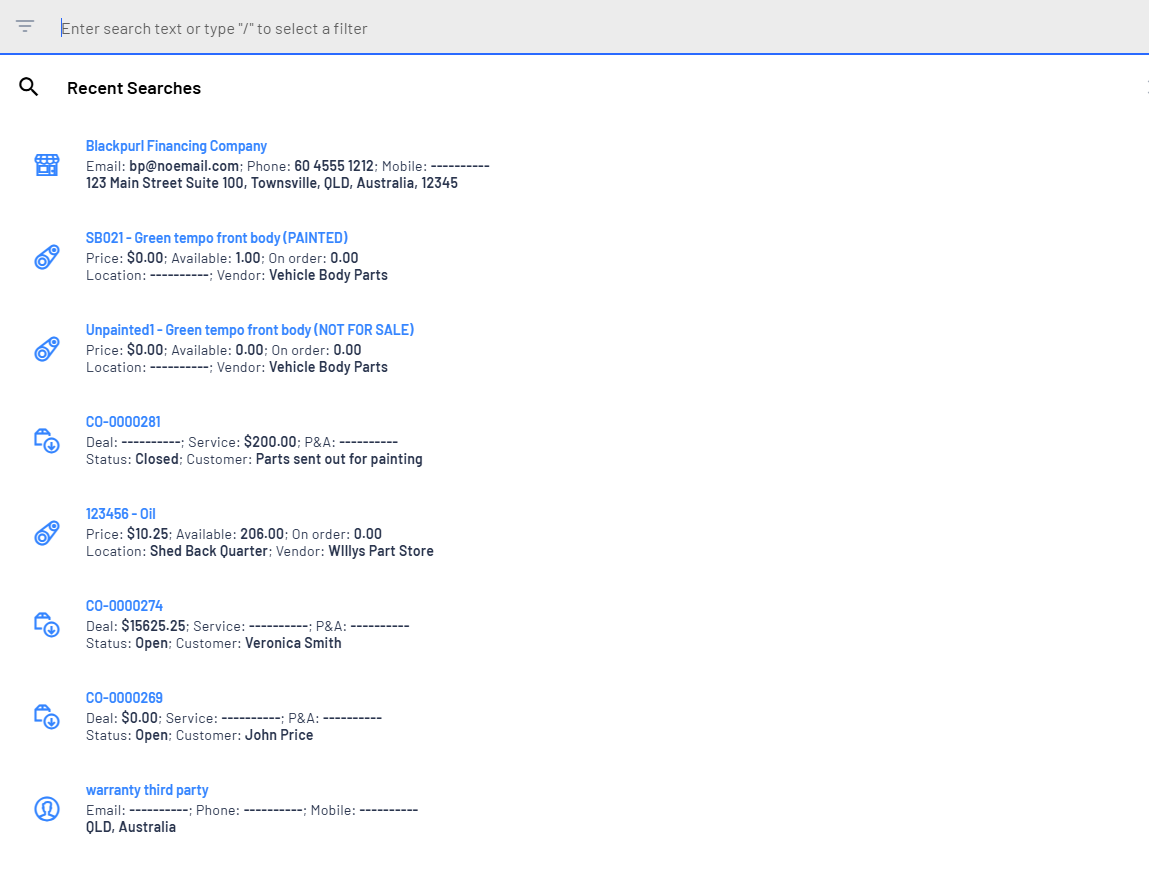Click the Recent Searches magnifier icon

click(x=29, y=87)
